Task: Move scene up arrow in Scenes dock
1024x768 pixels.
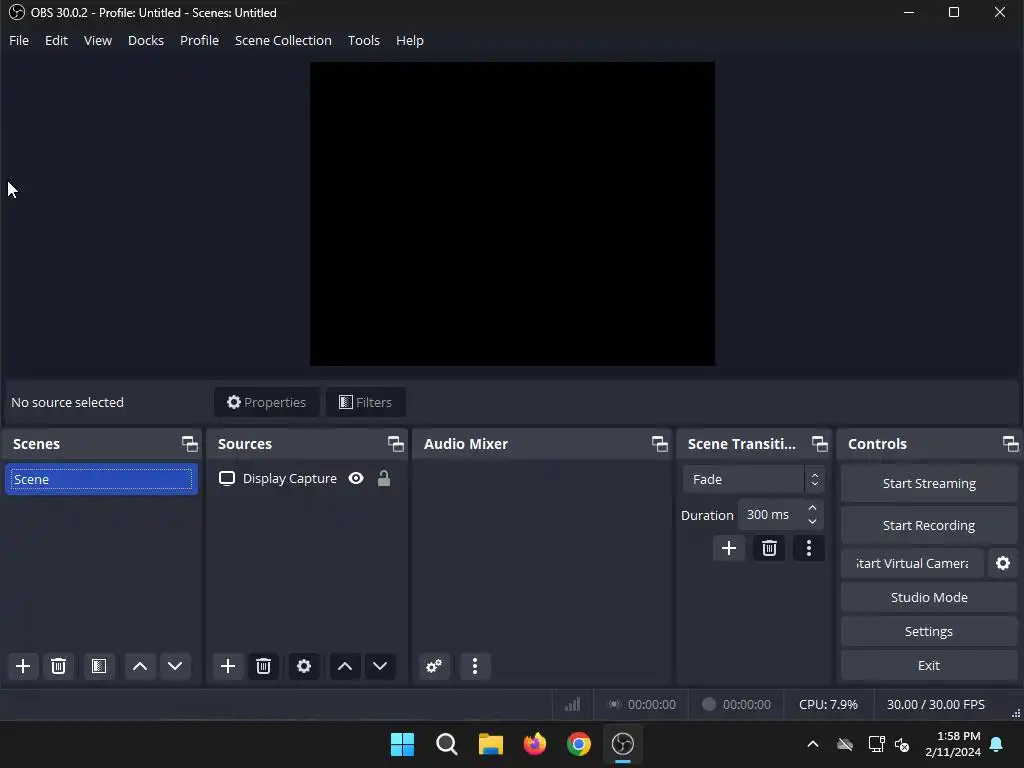Action: click(x=140, y=666)
